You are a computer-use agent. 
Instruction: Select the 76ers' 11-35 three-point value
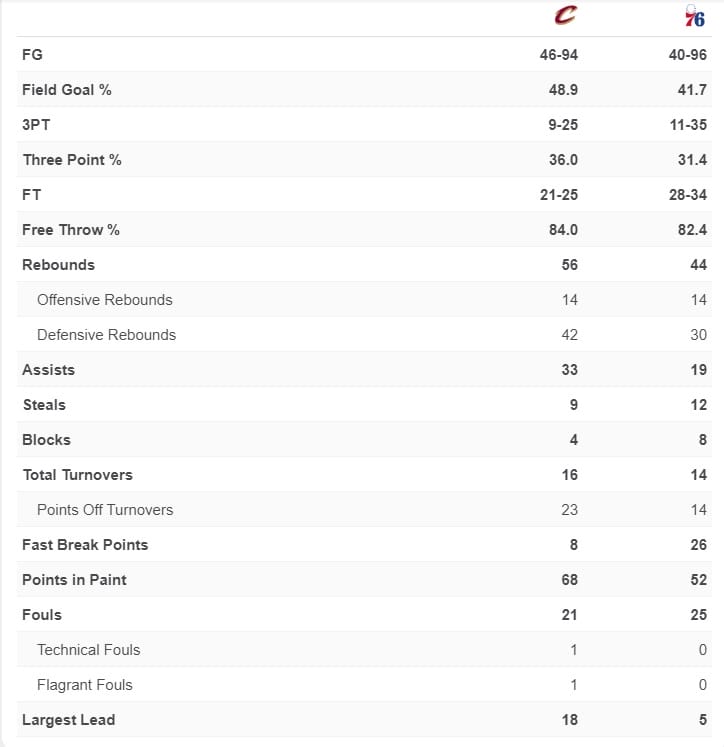tap(688, 125)
